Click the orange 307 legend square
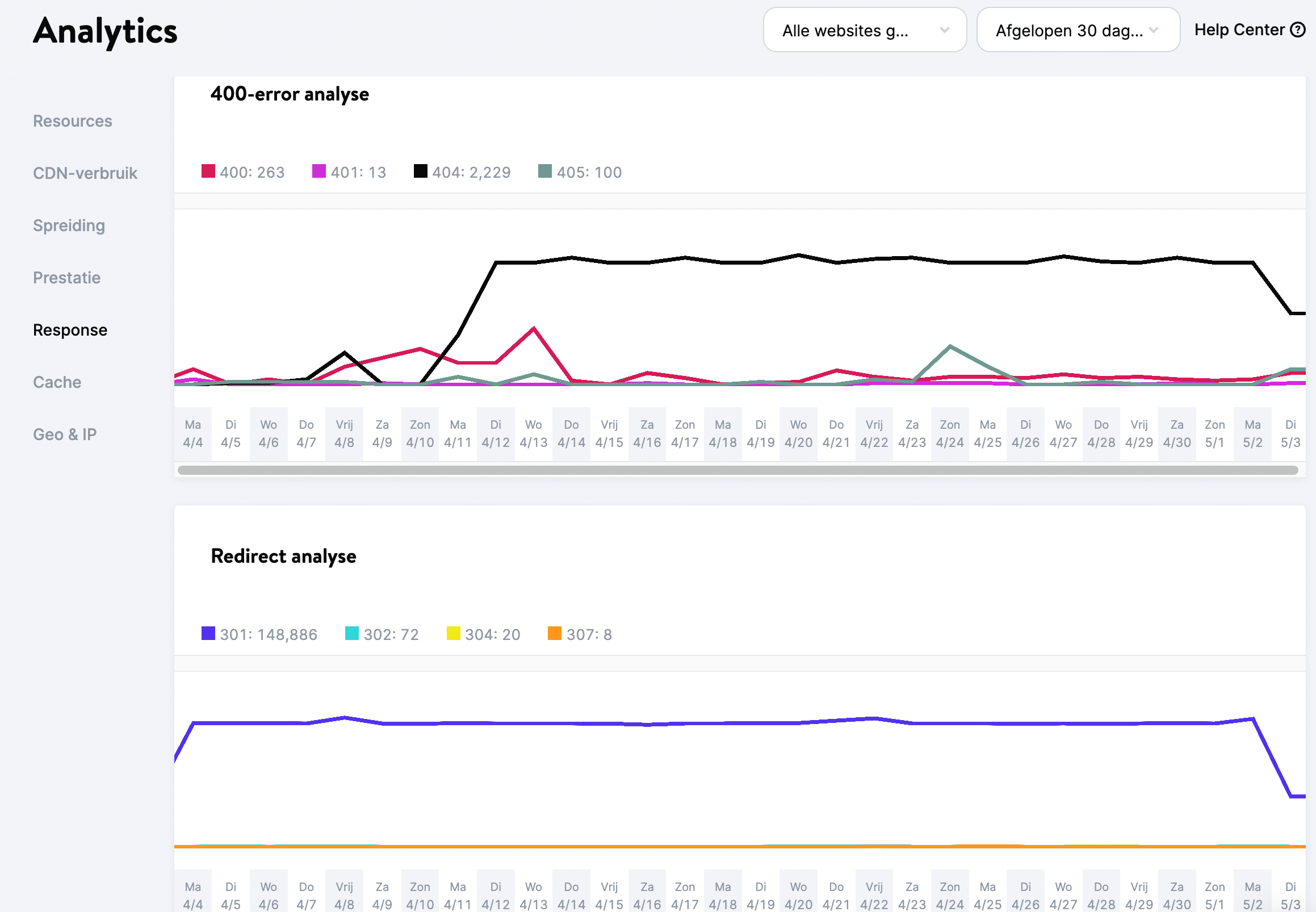Image resolution: width=1316 pixels, height=912 pixels. [555, 633]
